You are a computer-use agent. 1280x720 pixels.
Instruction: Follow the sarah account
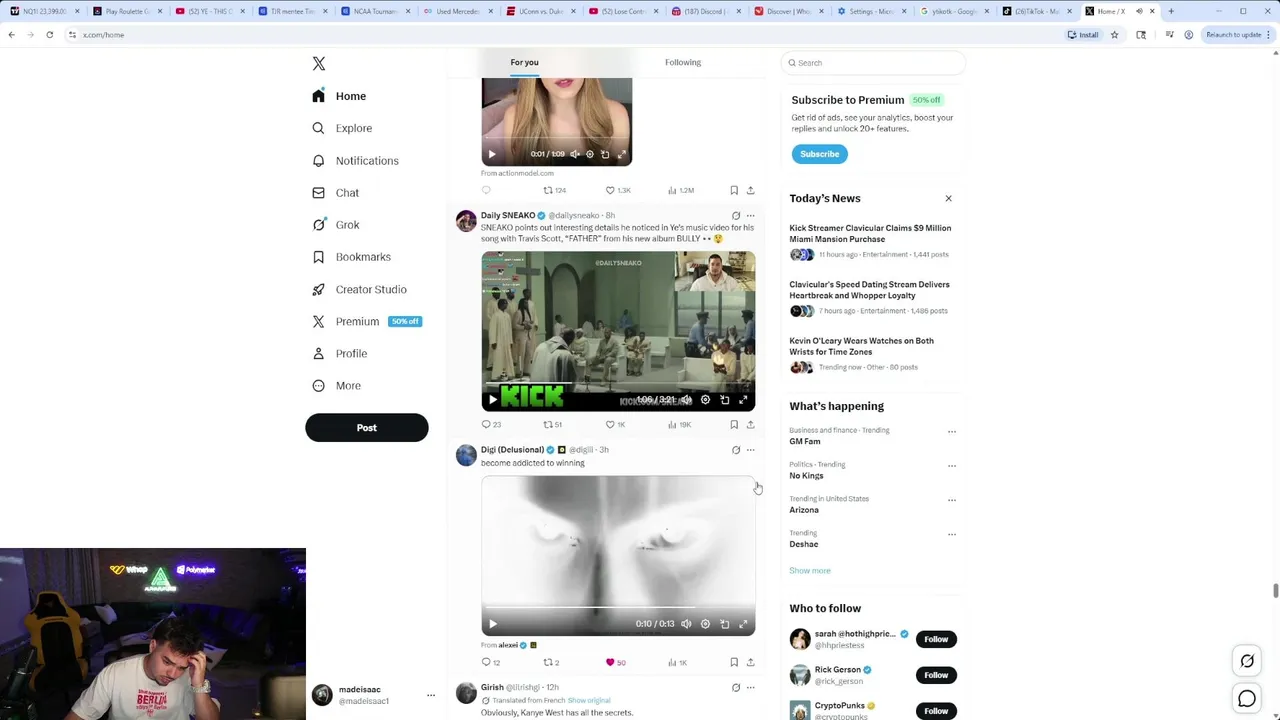pyautogui.click(x=936, y=639)
